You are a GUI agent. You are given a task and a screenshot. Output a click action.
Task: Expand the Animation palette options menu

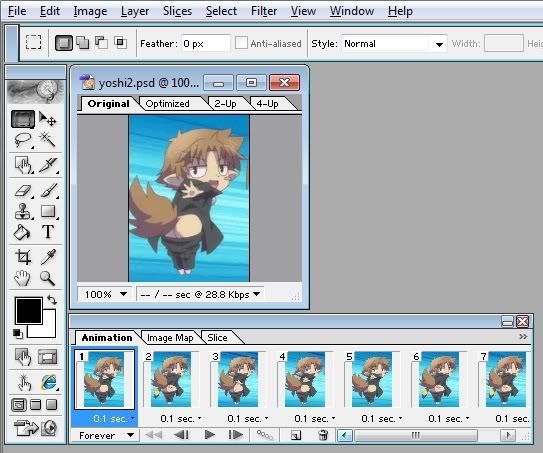(523, 337)
